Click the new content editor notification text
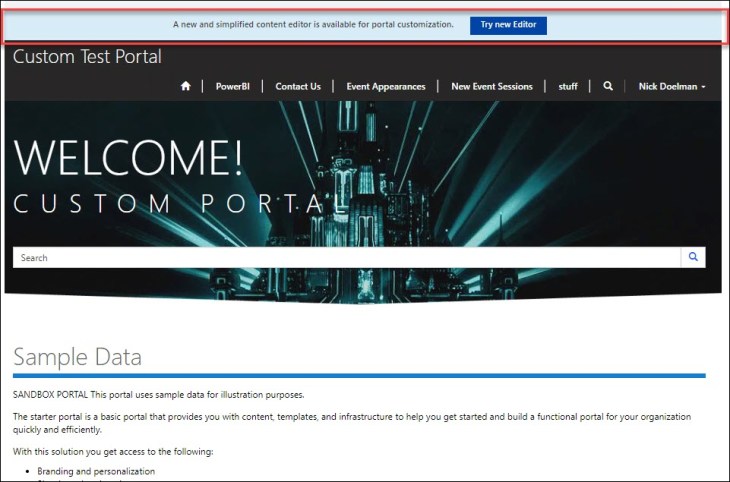This screenshot has width=730, height=482. pyautogui.click(x=313, y=25)
